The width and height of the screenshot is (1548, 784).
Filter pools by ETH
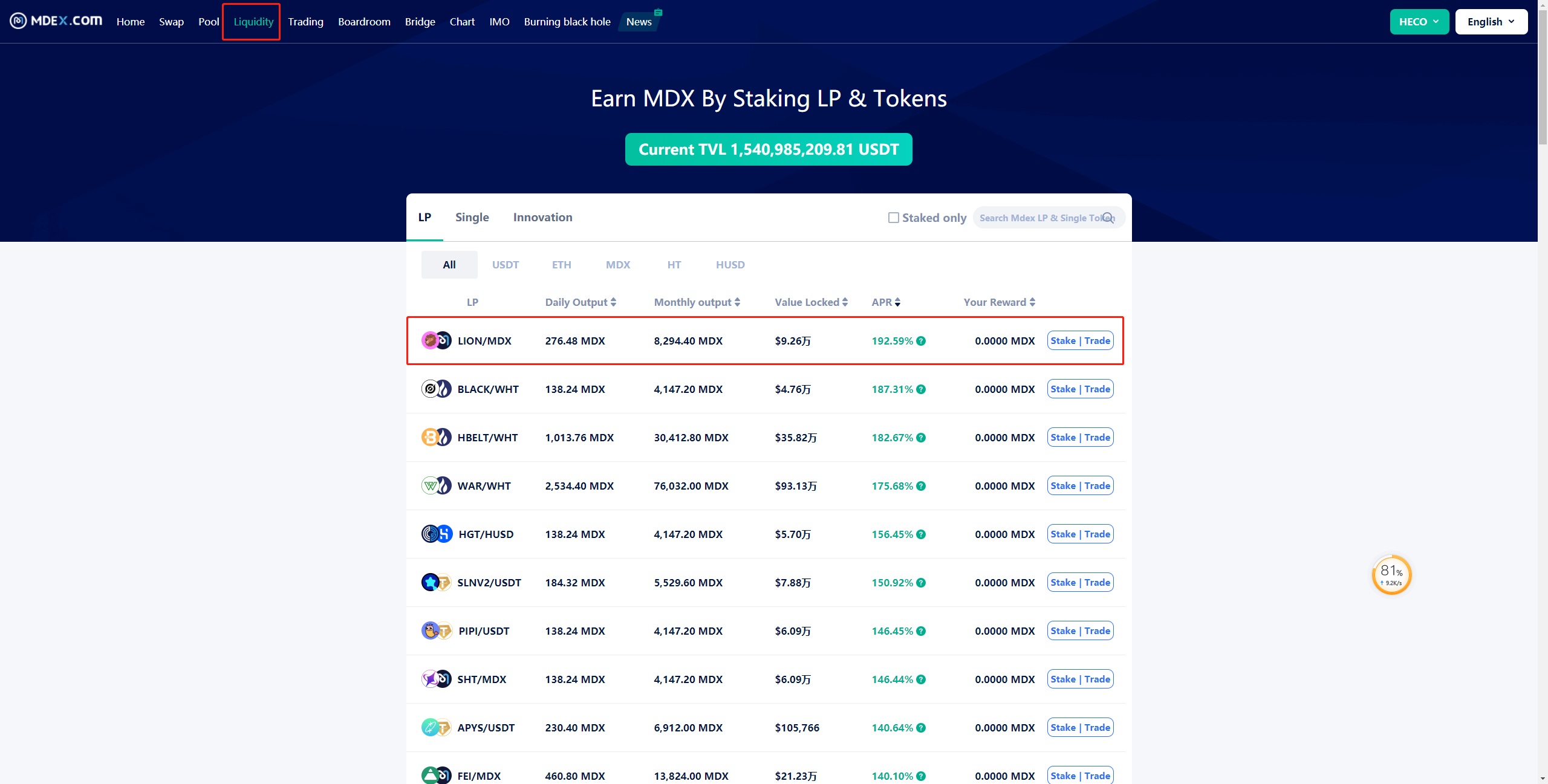coord(562,265)
